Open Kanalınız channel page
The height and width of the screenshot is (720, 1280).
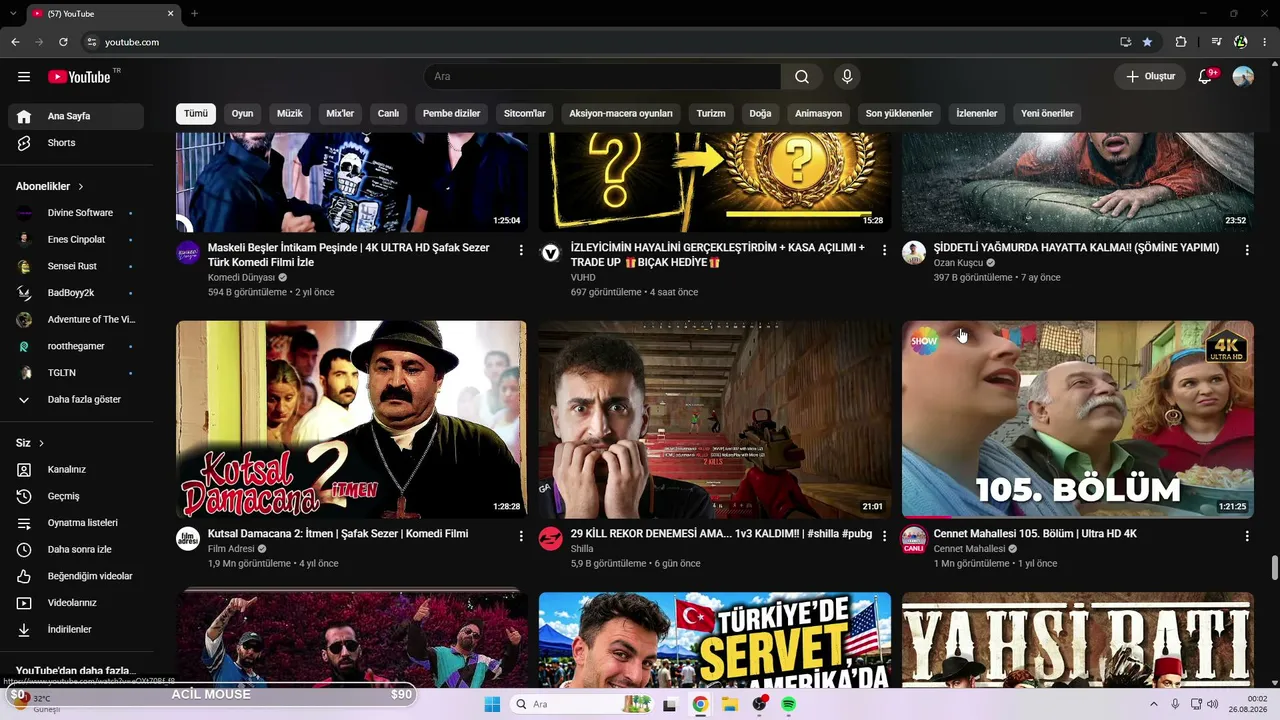(x=76, y=469)
